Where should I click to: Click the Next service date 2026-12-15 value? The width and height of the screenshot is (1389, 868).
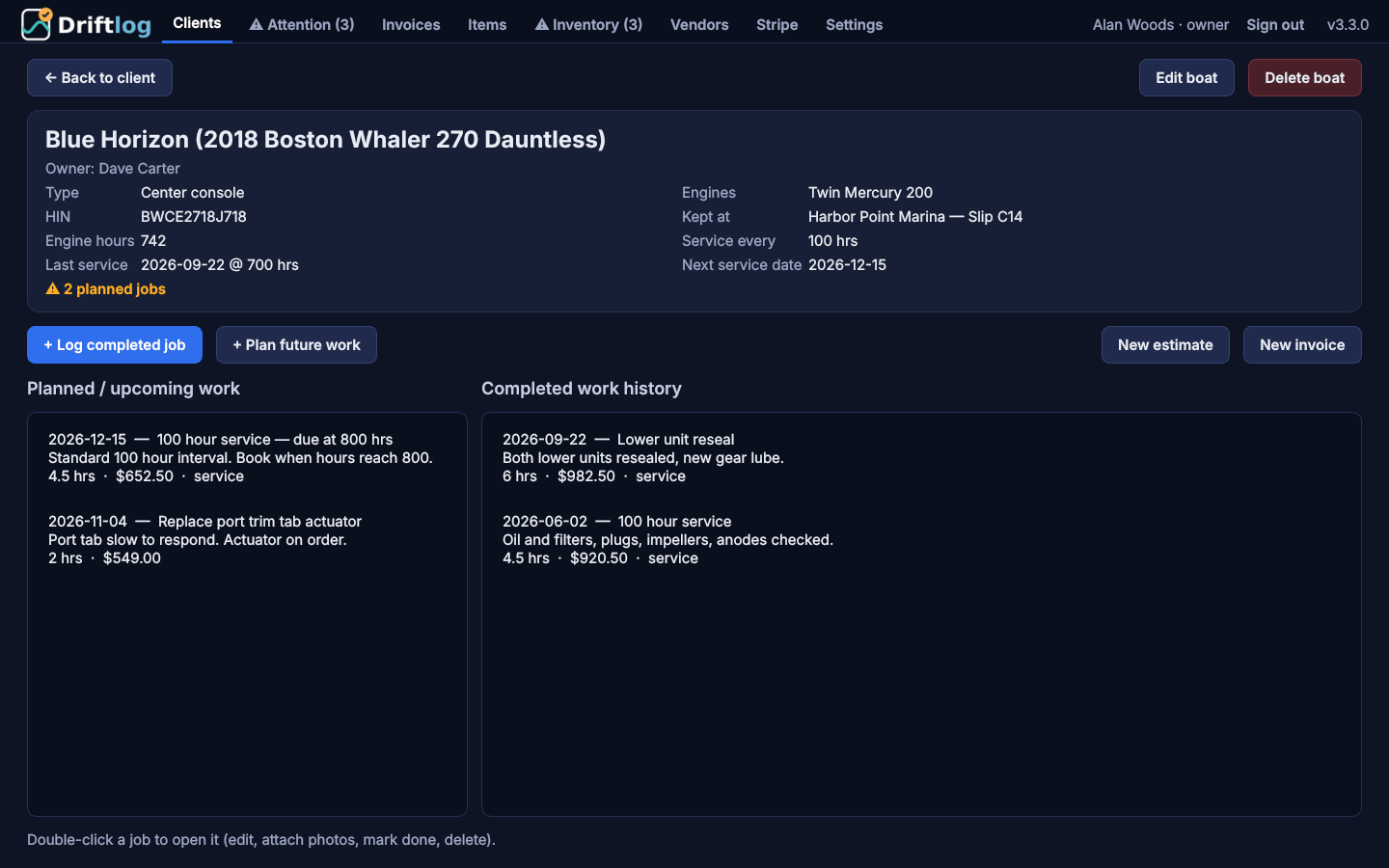pyautogui.click(x=847, y=265)
